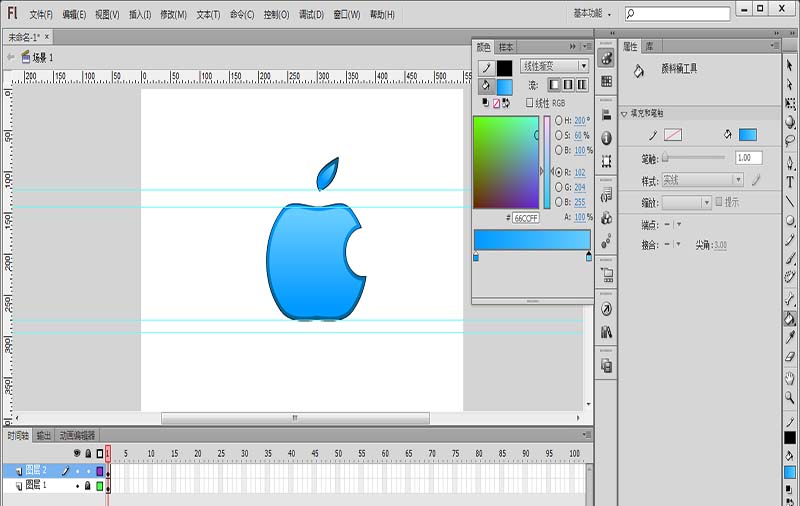
Task: Select the Eraser tool
Action: coord(790,357)
